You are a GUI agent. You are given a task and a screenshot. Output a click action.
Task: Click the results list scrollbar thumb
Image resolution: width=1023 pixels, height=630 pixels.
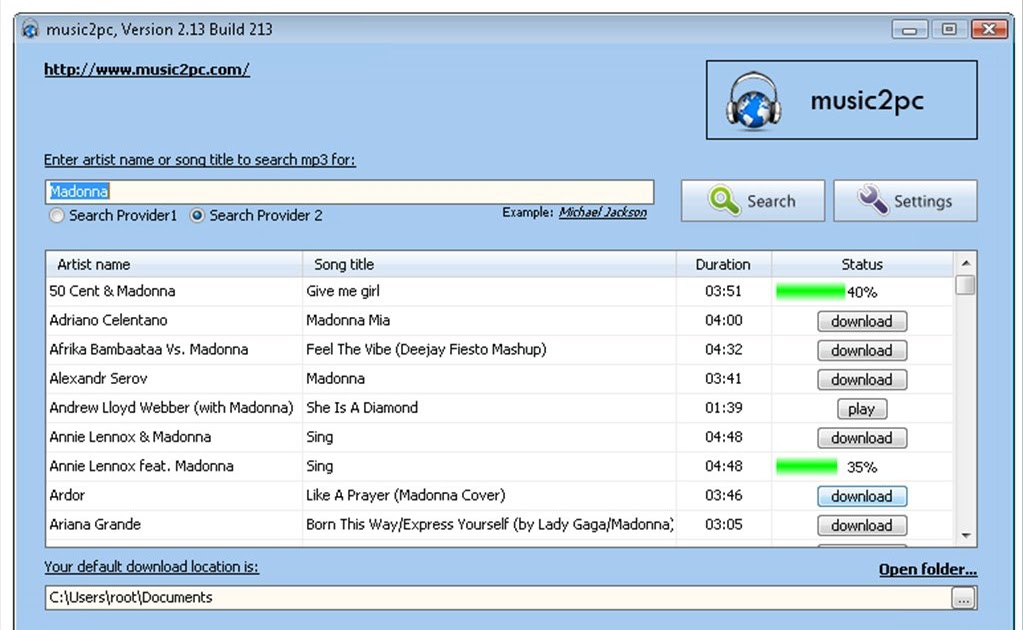tap(966, 285)
